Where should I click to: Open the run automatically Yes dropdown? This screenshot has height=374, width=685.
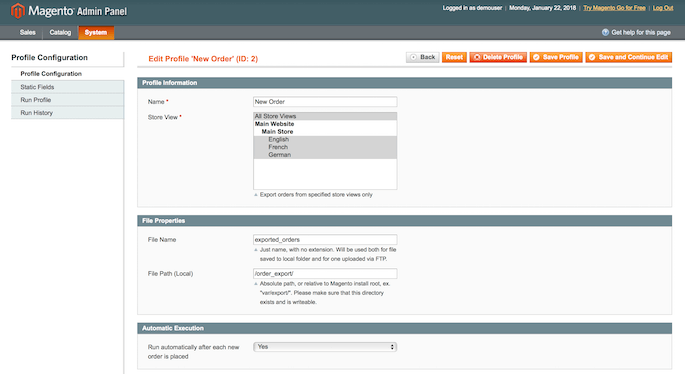click(x=325, y=347)
